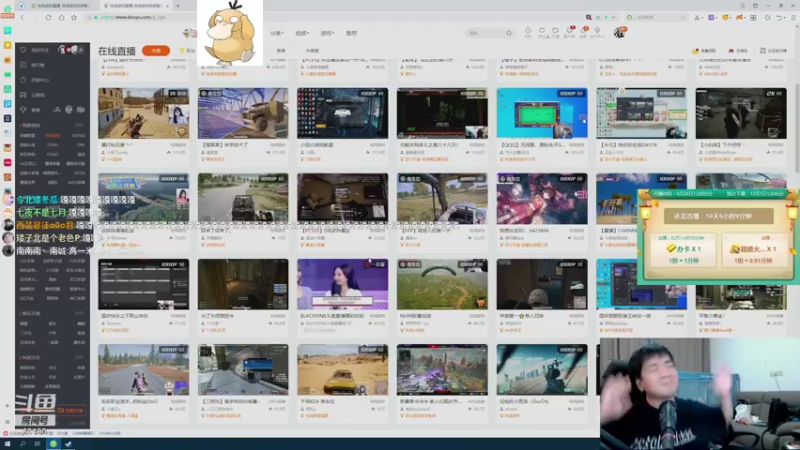Reload the Douyu page
This screenshot has width=800, height=450.
tap(48, 17)
